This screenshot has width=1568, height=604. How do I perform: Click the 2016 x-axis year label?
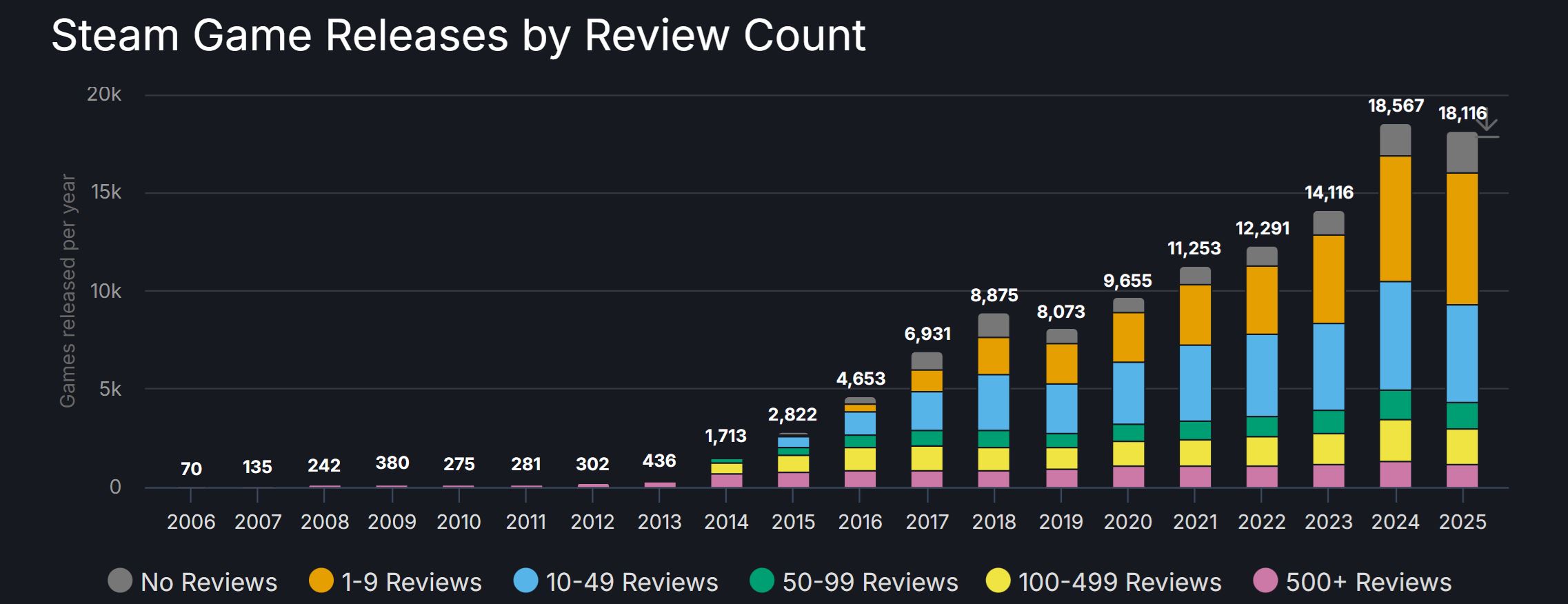(x=860, y=522)
